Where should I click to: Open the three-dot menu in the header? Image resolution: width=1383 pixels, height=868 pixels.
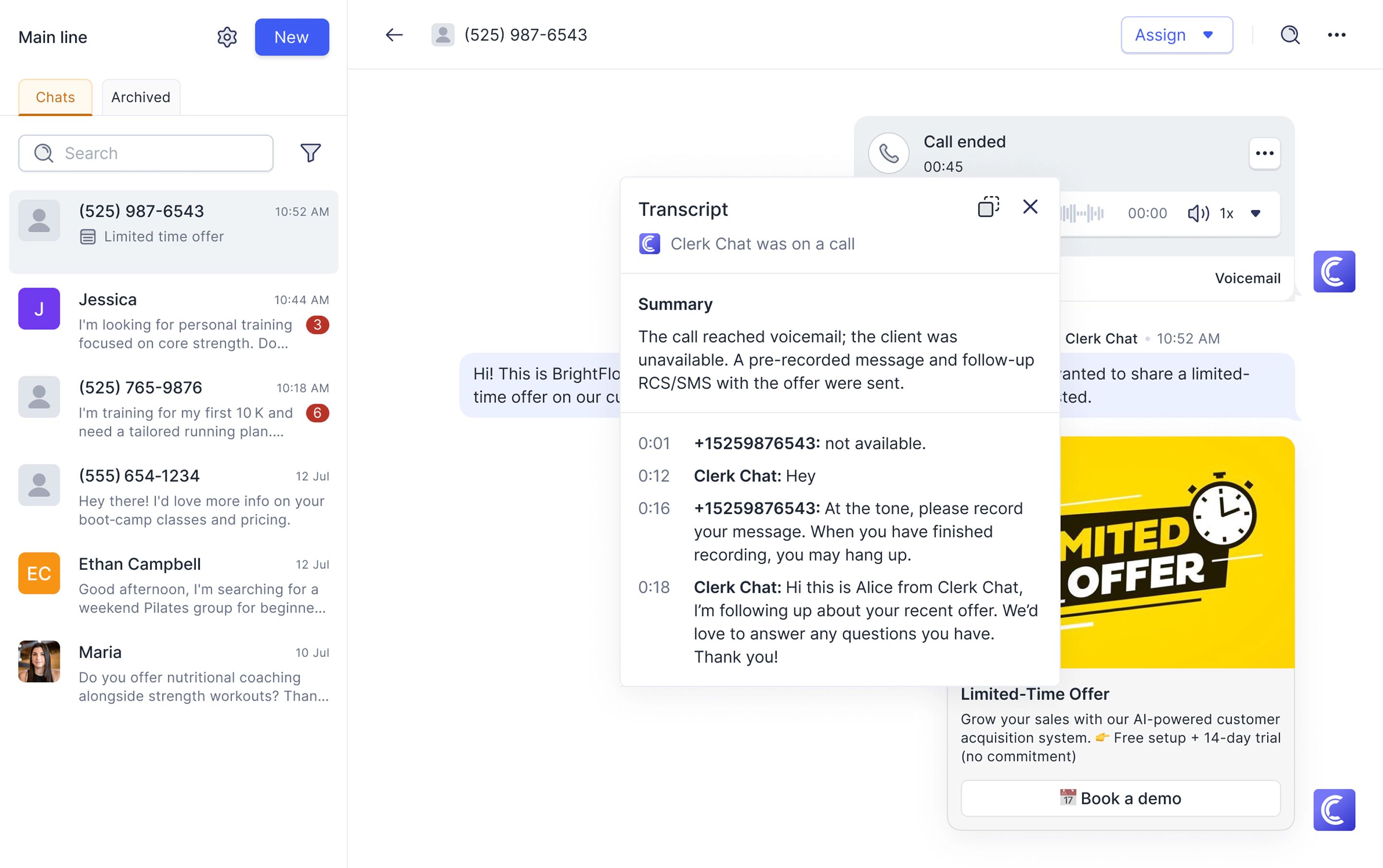1337,35
